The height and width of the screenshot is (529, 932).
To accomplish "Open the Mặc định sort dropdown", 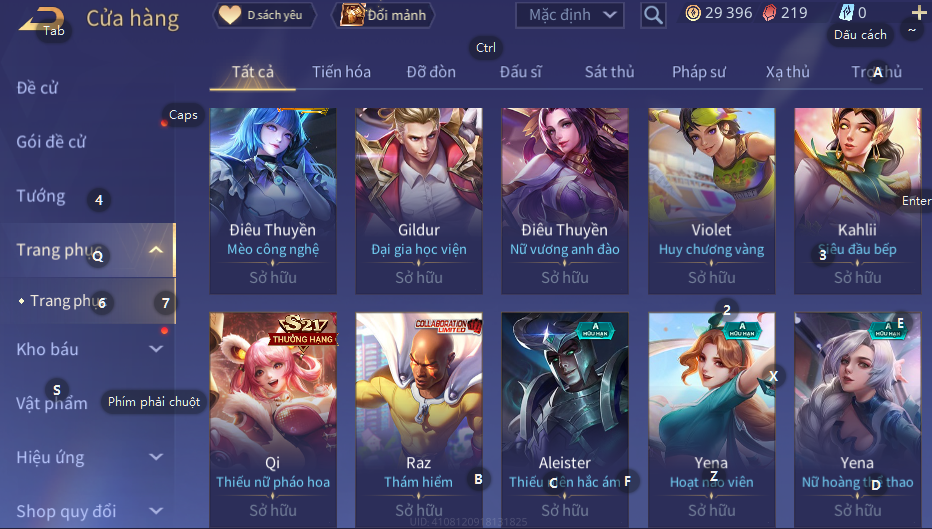I will 569,15.
